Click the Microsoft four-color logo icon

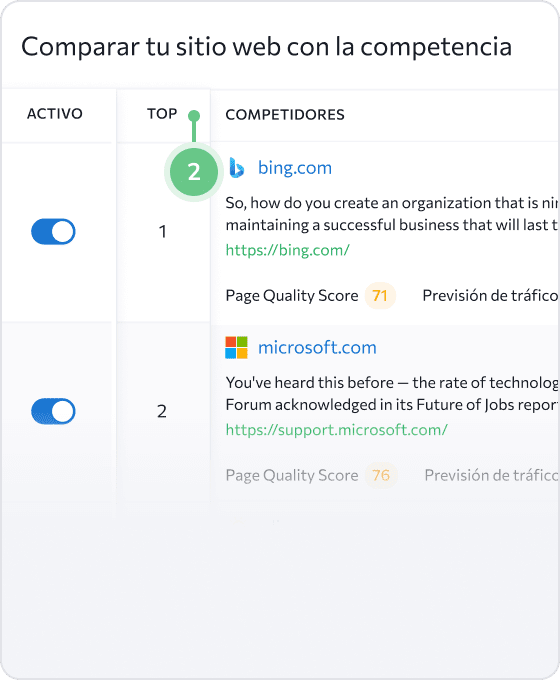[x=236, y=347]
